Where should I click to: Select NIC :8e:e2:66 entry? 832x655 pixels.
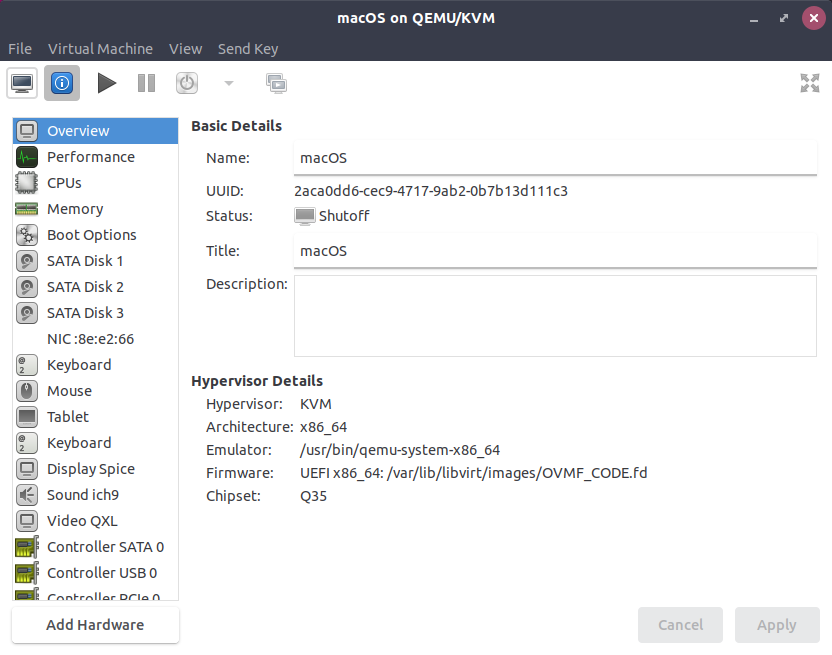96,339
